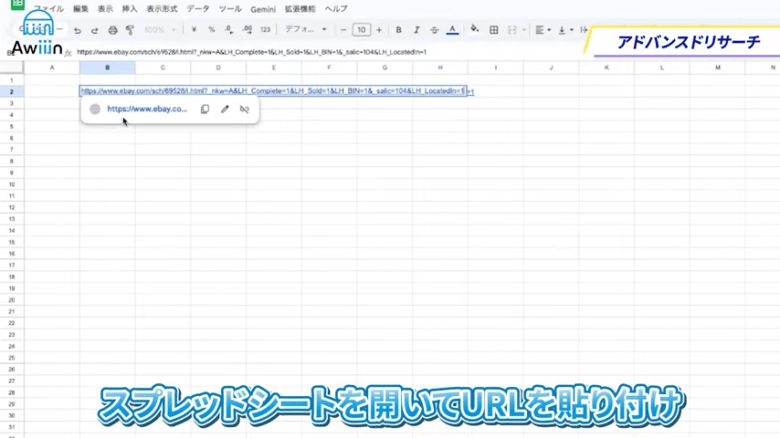Click the font size field showing 10
This screenshot has height=438, width=780.
(x=361, y=30)
